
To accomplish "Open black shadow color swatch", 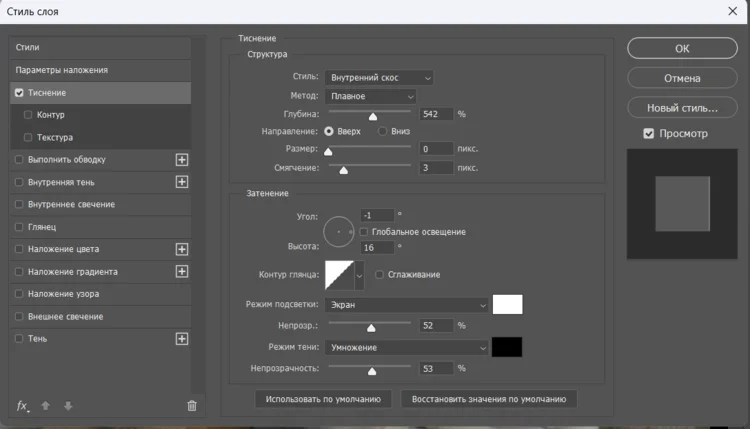I will (x=507, y=347).
